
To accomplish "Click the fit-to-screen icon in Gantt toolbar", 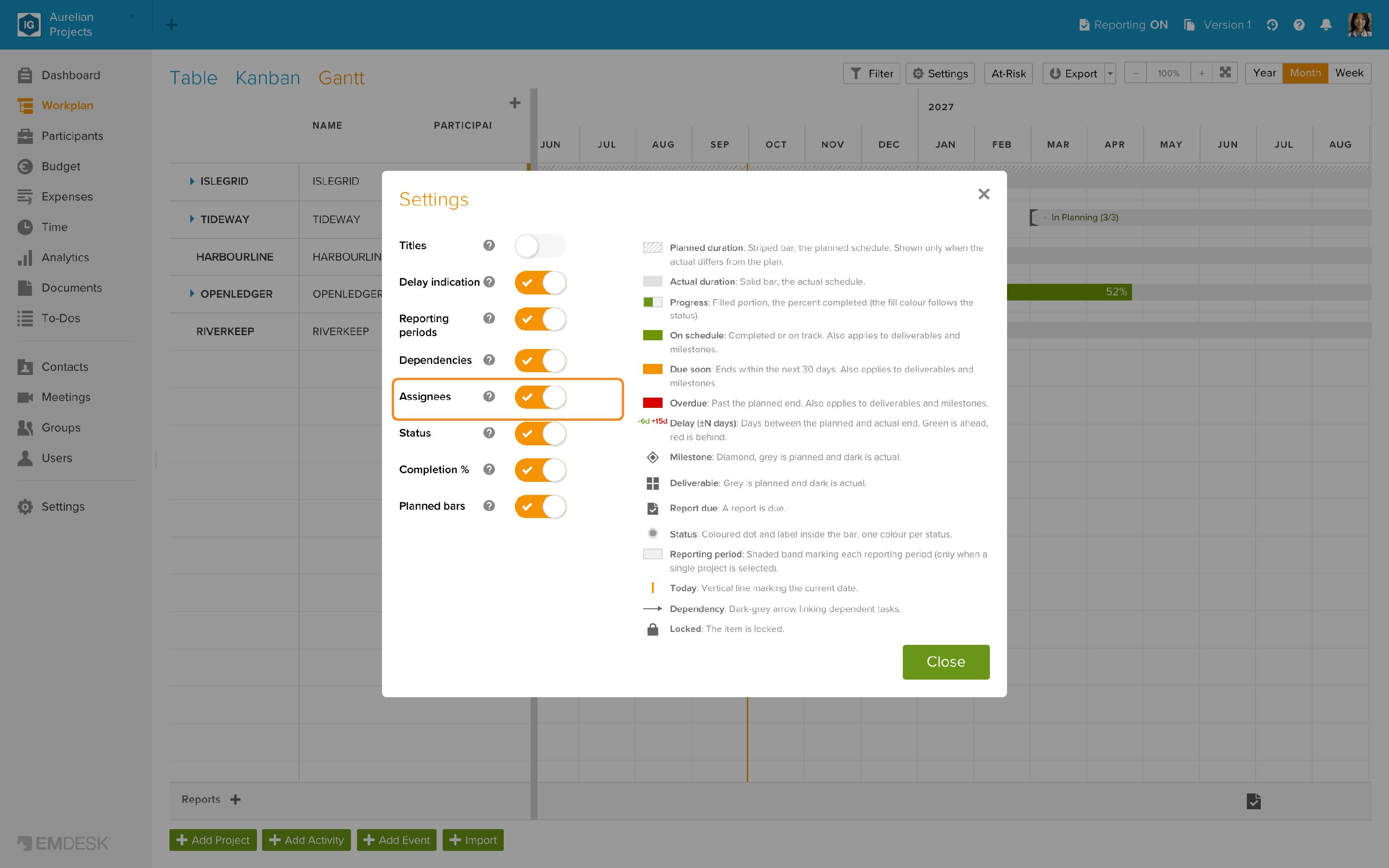I will 1225,73.
